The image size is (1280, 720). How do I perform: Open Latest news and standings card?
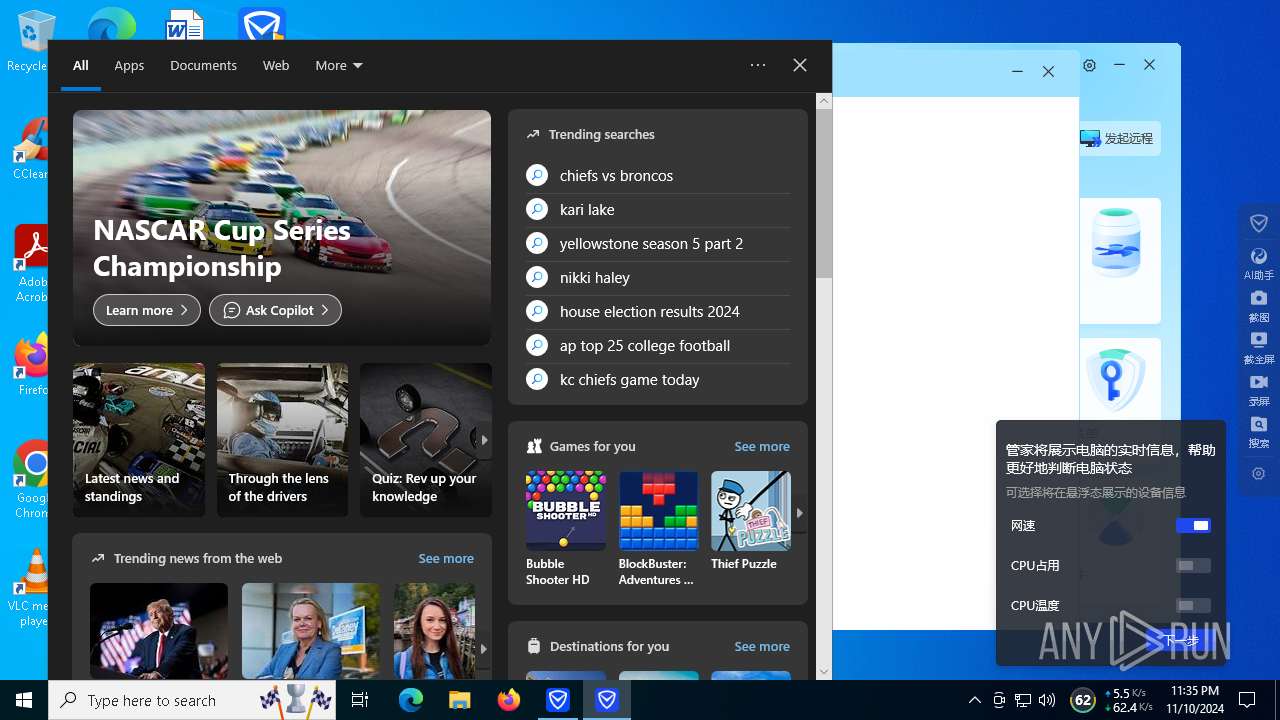pyautogui.click(x=139, y=440)
